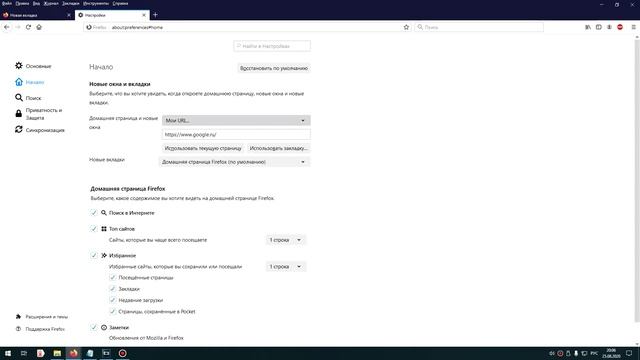The width and height of the screenshot is (640, 360).
Task: Close the Новая вкладка tab
Action: pyautogui.click(x=69, y=15)
